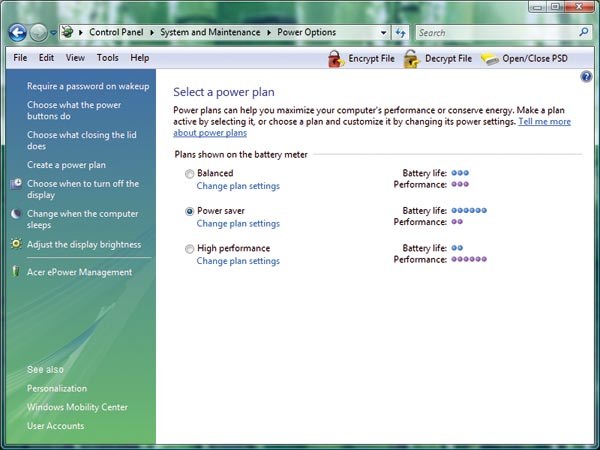This screenshot has height=450, width=600.
Task: Click the Encrypt File padlock icon
Action: tap(336, 59)
